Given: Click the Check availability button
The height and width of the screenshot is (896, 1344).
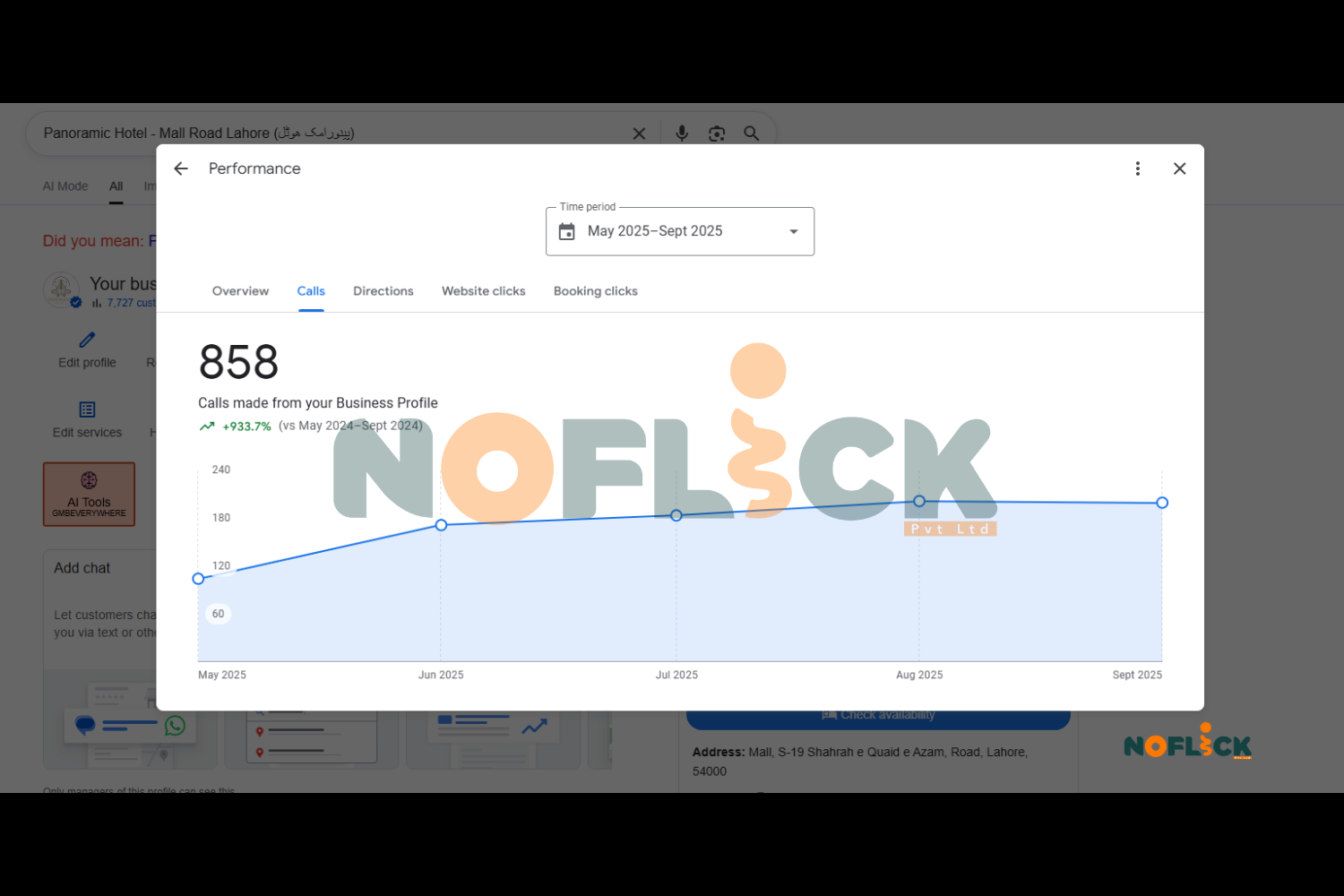Looking at the screenshot, I should (878, 715).
